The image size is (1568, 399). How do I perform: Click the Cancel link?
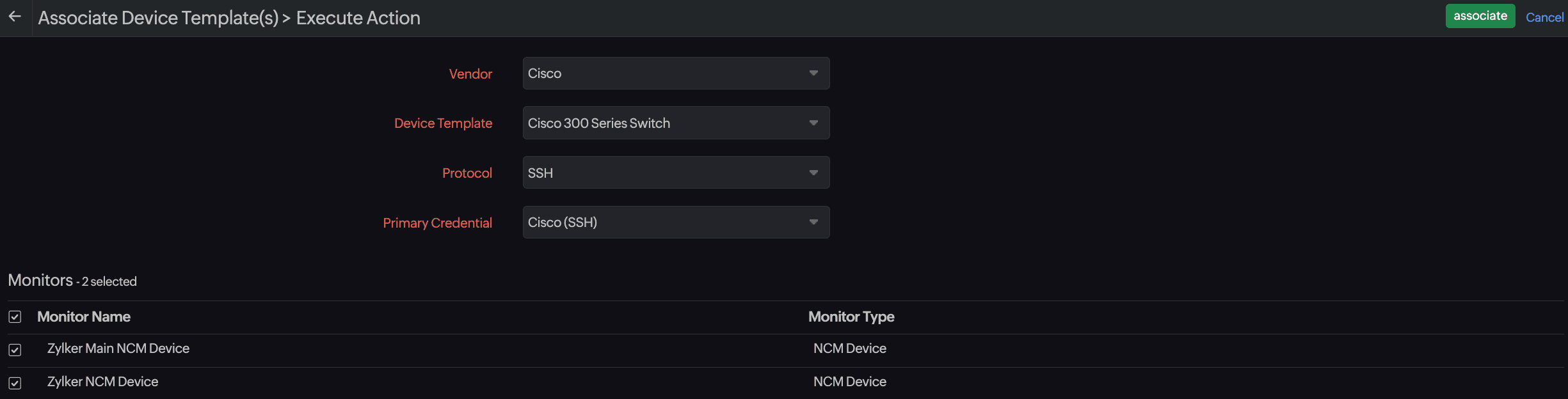pos(1544,18)
